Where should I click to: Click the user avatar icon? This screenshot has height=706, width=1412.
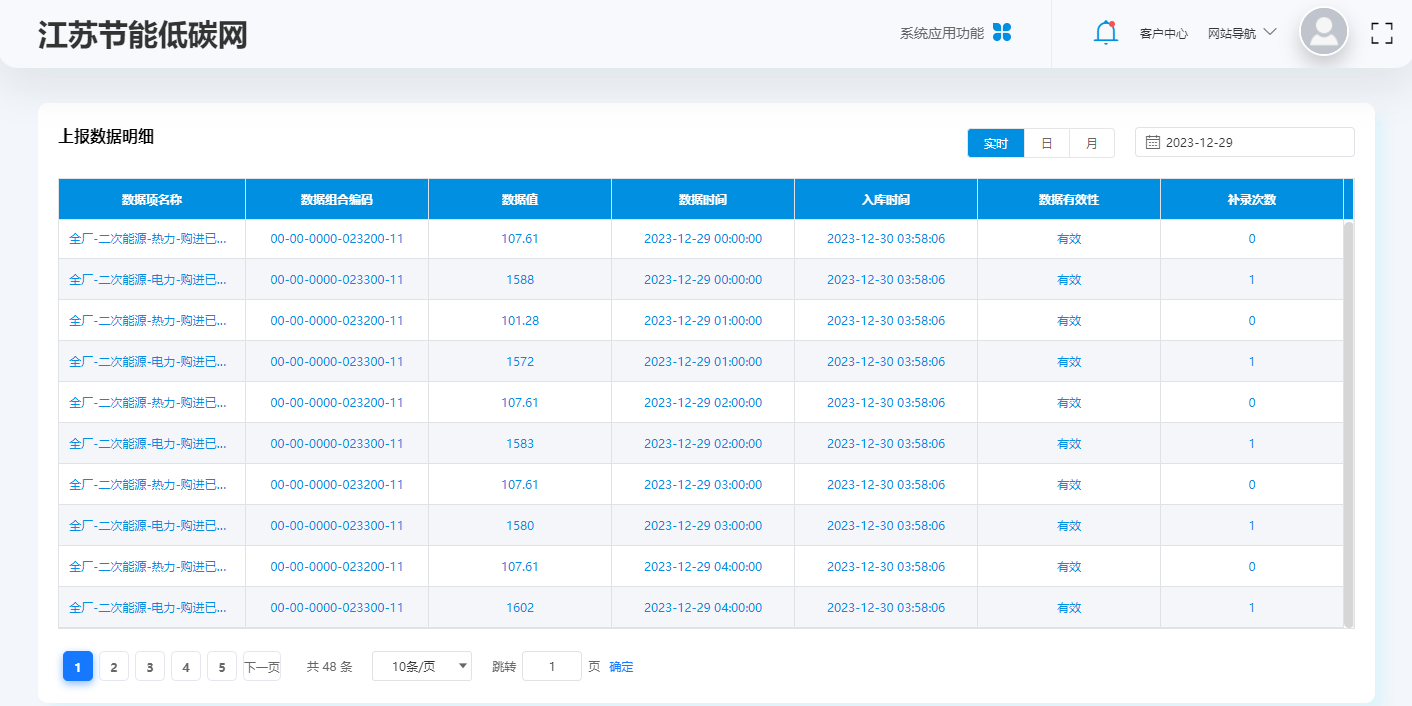click(x=1323, y=33)
